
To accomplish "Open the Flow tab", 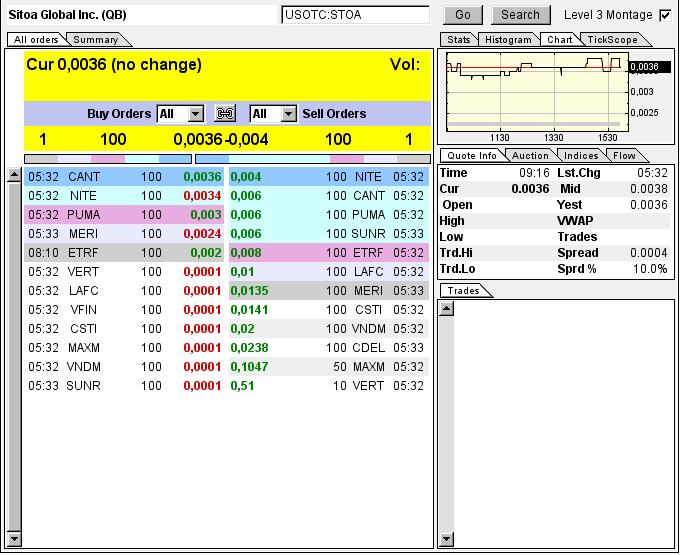I will pyautogui.click(x=624, y=156).
